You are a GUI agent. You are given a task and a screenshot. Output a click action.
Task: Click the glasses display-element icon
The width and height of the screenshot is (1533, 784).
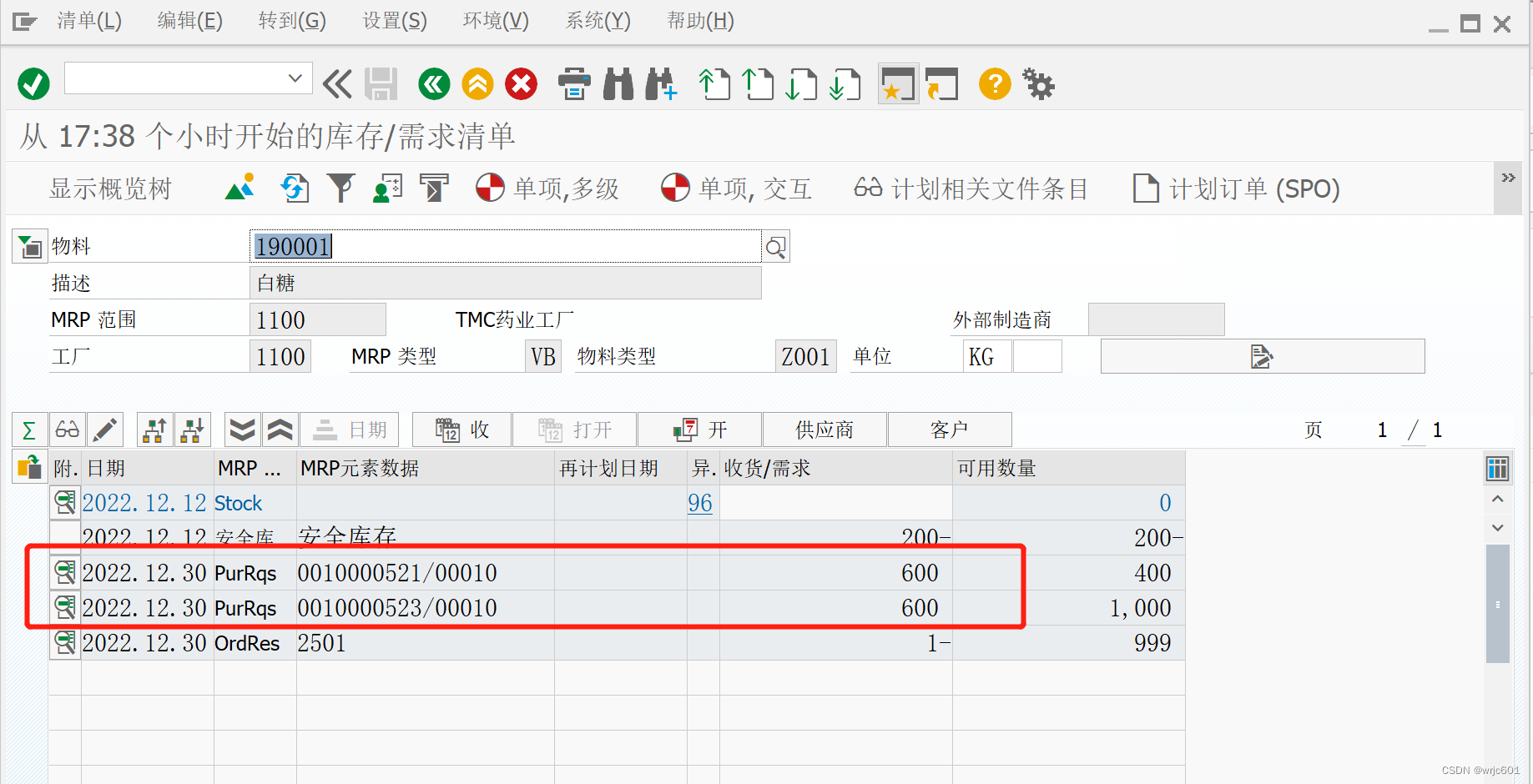coord(67,430)
